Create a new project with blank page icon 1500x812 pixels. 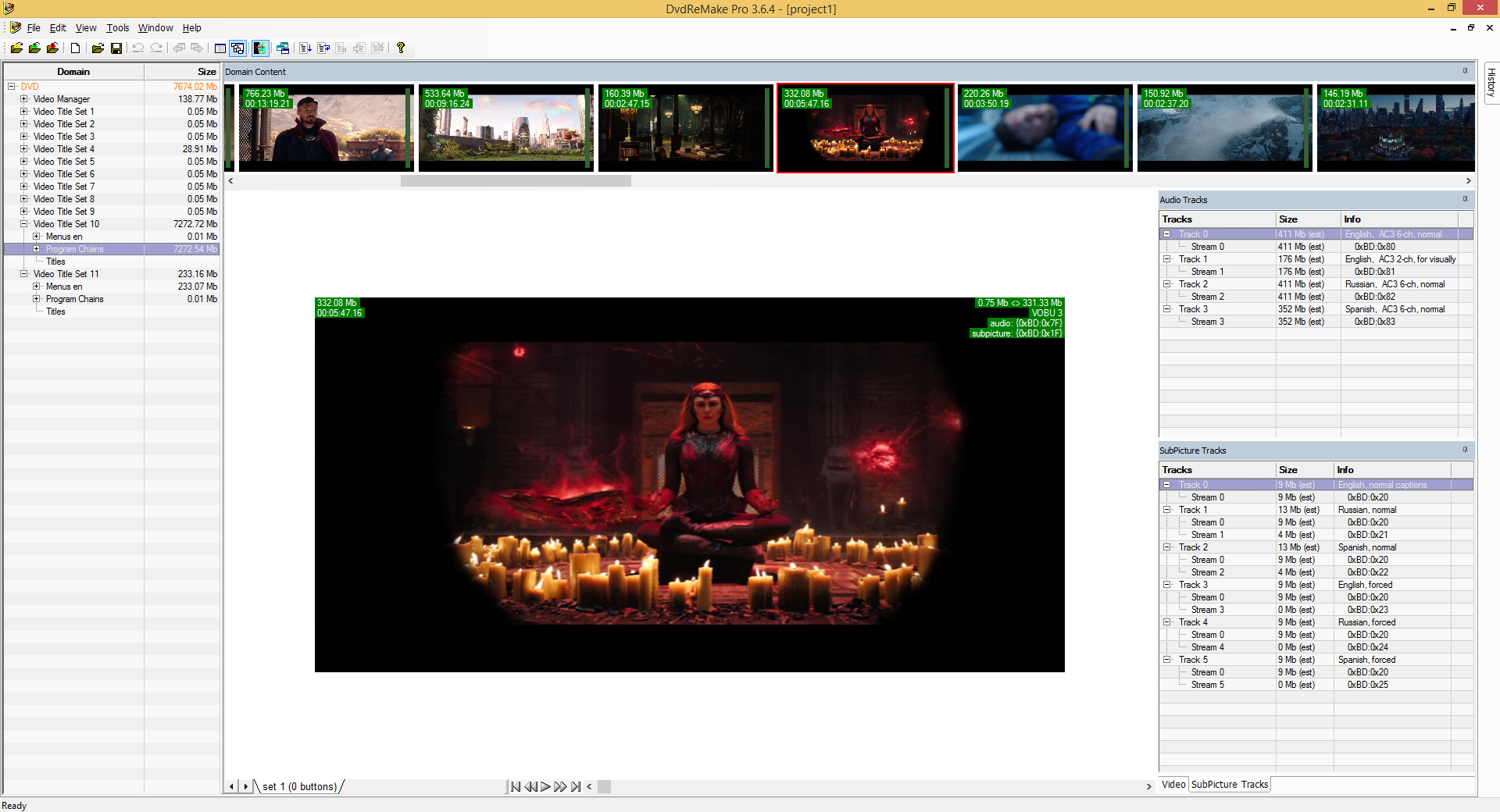(75, 48)
